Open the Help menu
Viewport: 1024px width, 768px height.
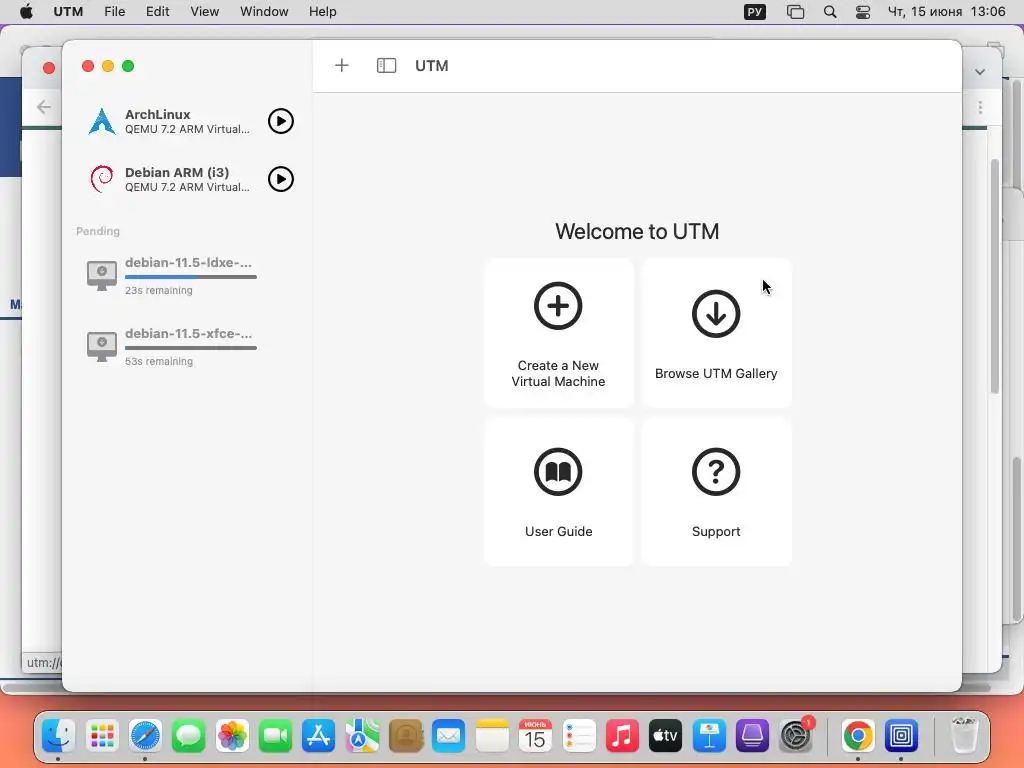[x=323, y=12]
